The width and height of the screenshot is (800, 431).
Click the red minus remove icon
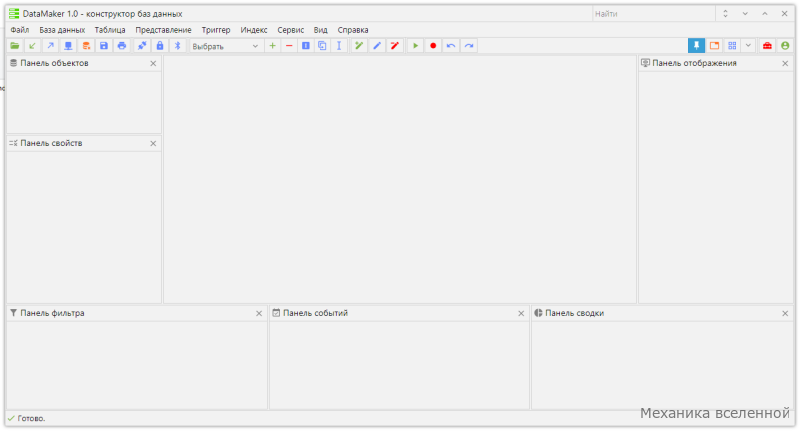pos(289,46)
